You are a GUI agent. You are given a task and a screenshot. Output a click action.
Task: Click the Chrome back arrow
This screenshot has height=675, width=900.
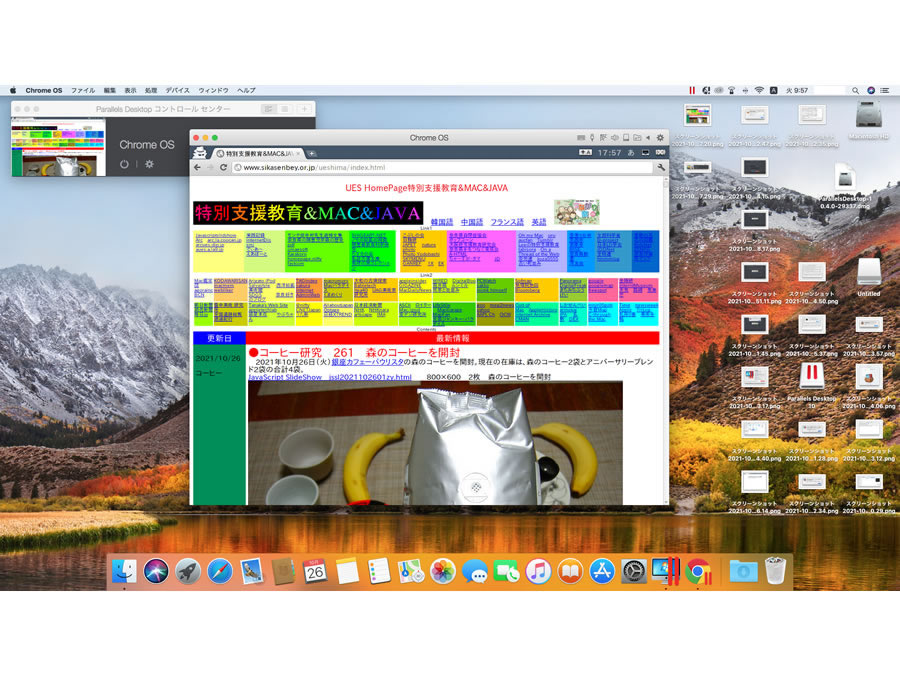click(x=197, y=168)
